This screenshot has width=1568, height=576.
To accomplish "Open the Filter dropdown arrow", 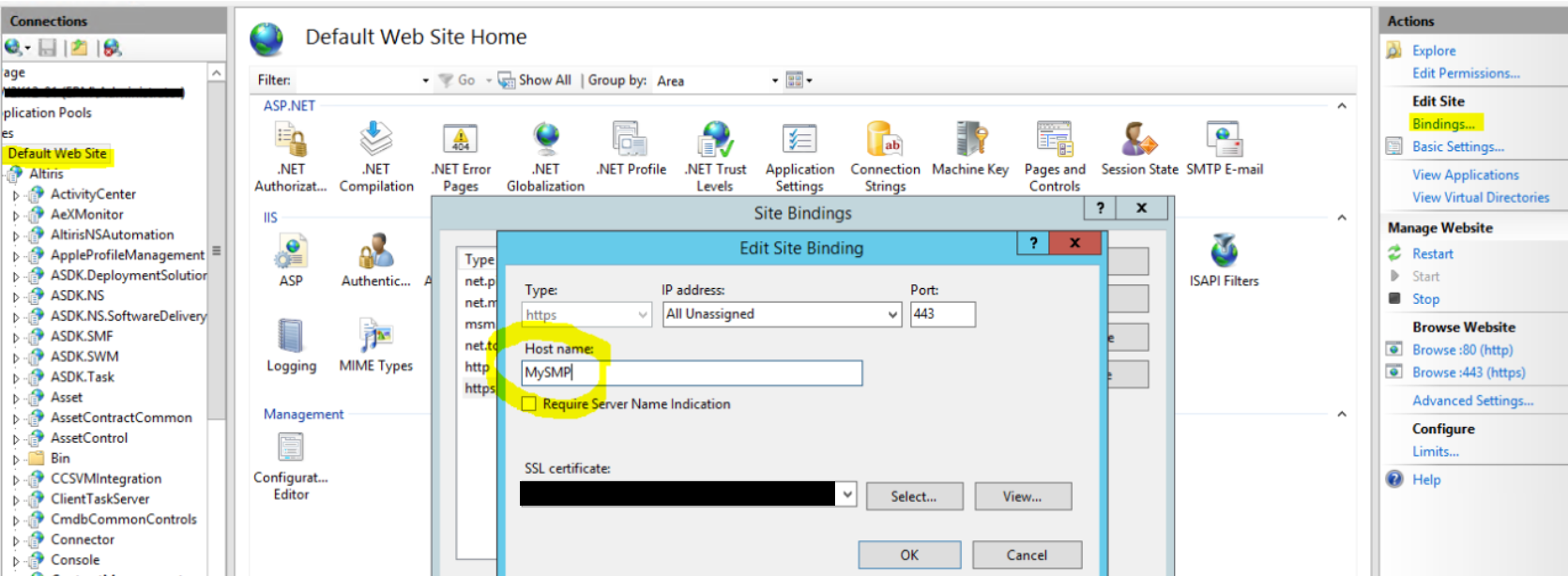I will coord(425,81).
